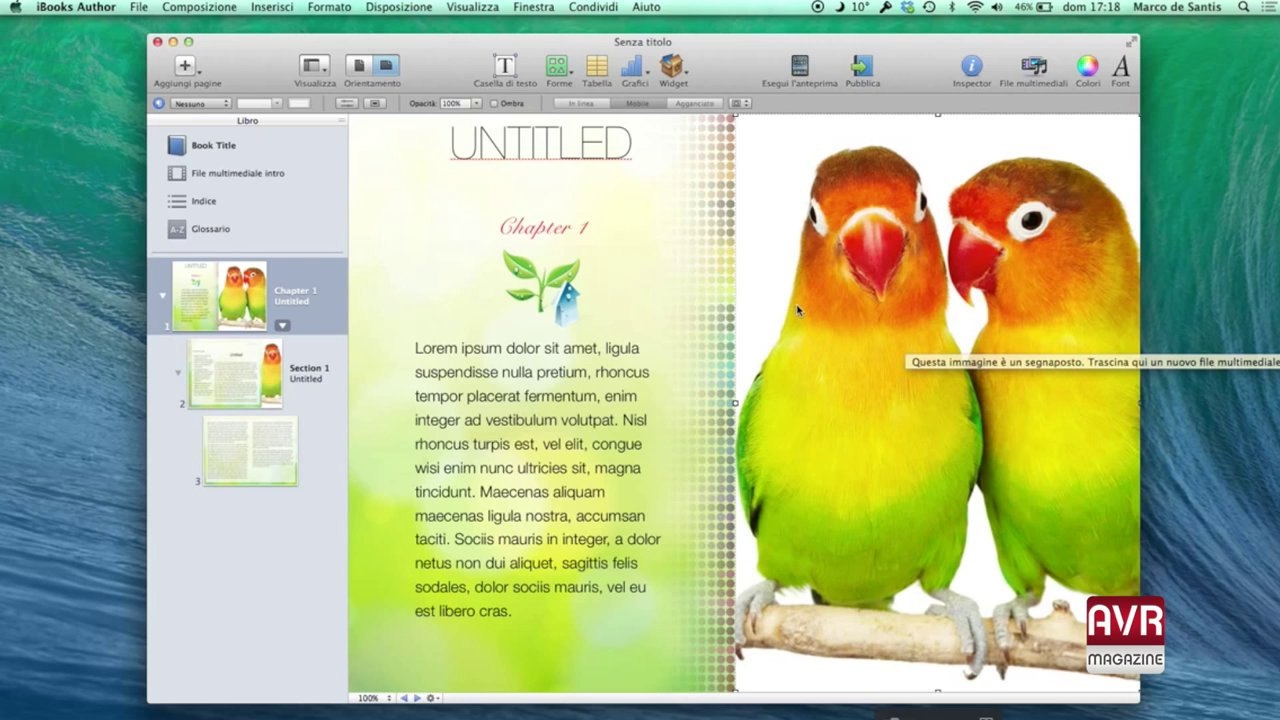Go to the previous page arrow
The height and width of the screenshot is (720, 1280).
tap(404, 698)
